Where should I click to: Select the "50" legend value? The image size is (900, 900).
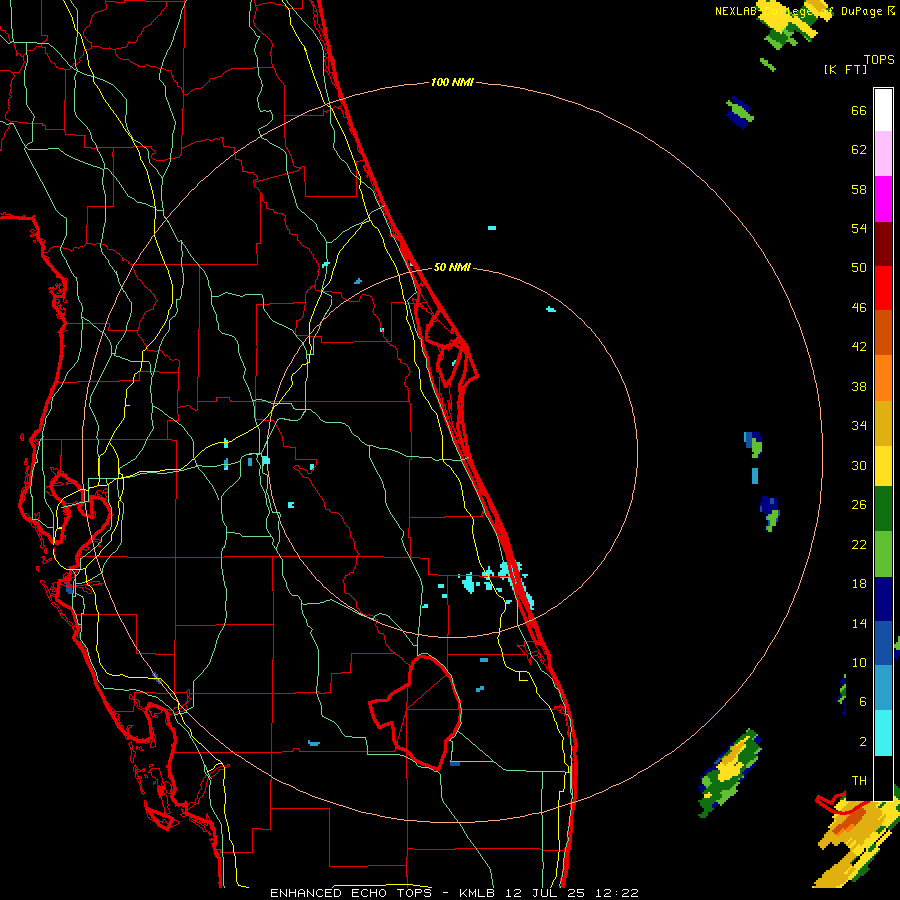click(859, 268)
